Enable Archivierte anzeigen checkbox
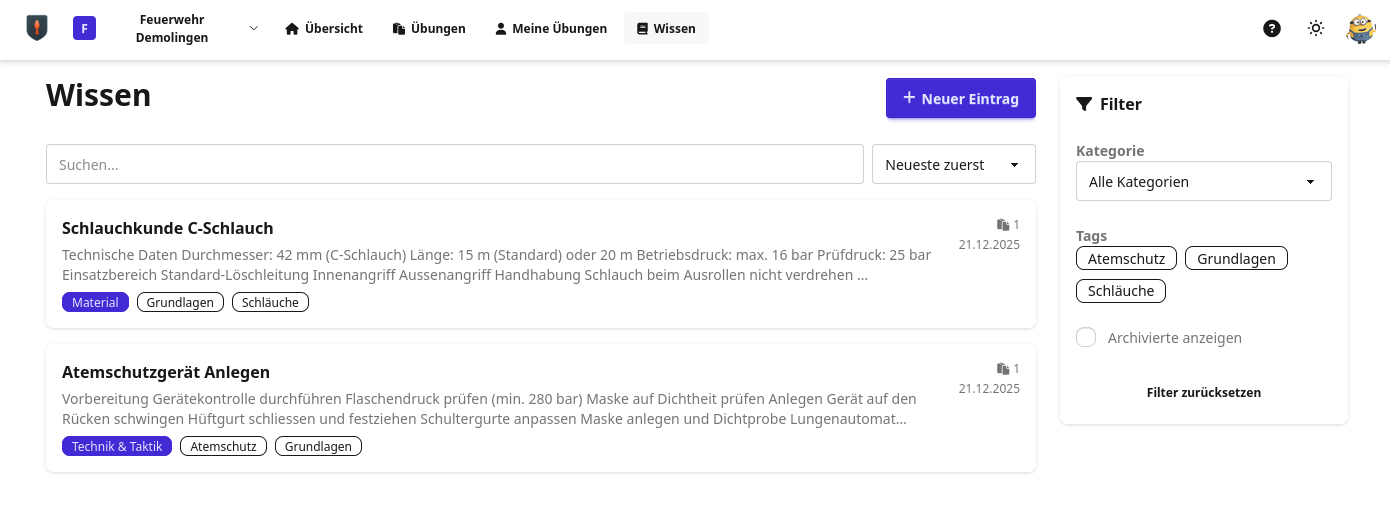Image resolution: width=1390 pixels, height=506 pixels. 1086,338
